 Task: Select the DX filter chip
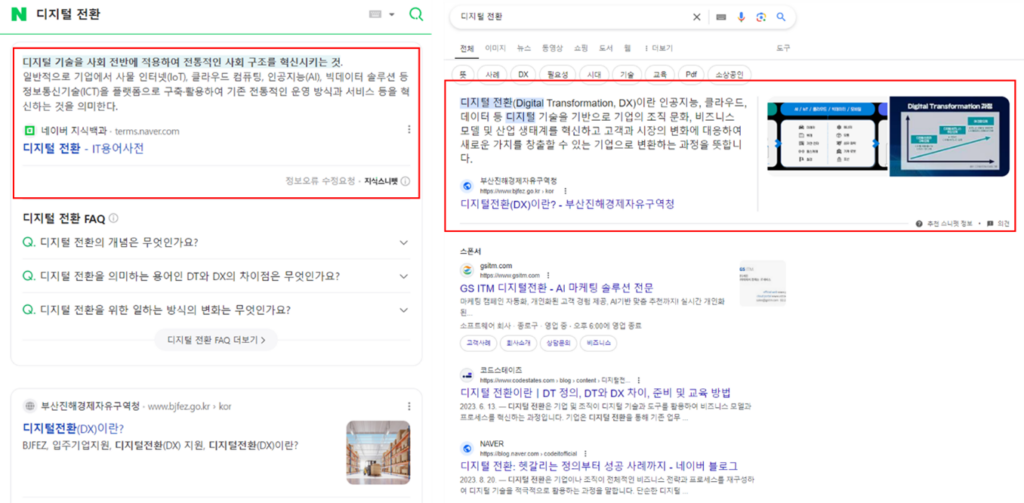(523, 74)
